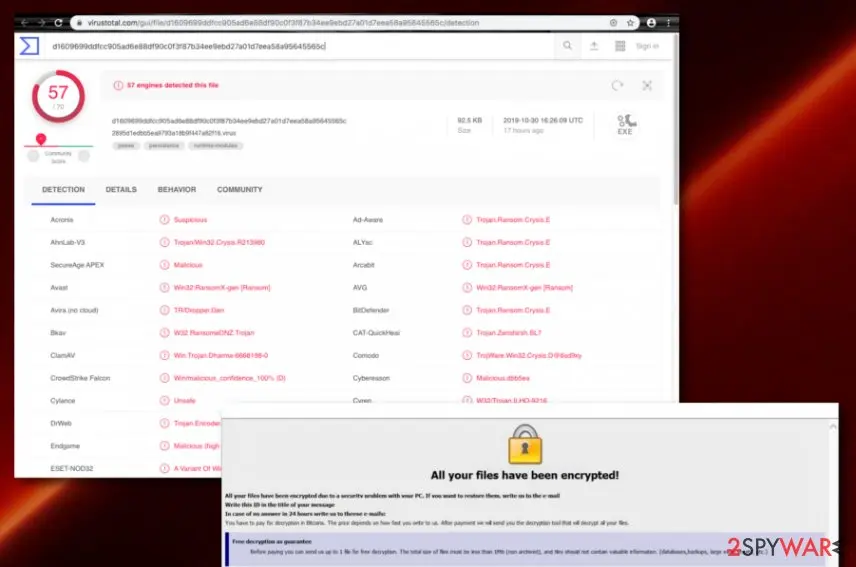Screen dimensions: 856x567
Task: Click the AhnLab-V3 alert icon
Action: coord(164,242)
